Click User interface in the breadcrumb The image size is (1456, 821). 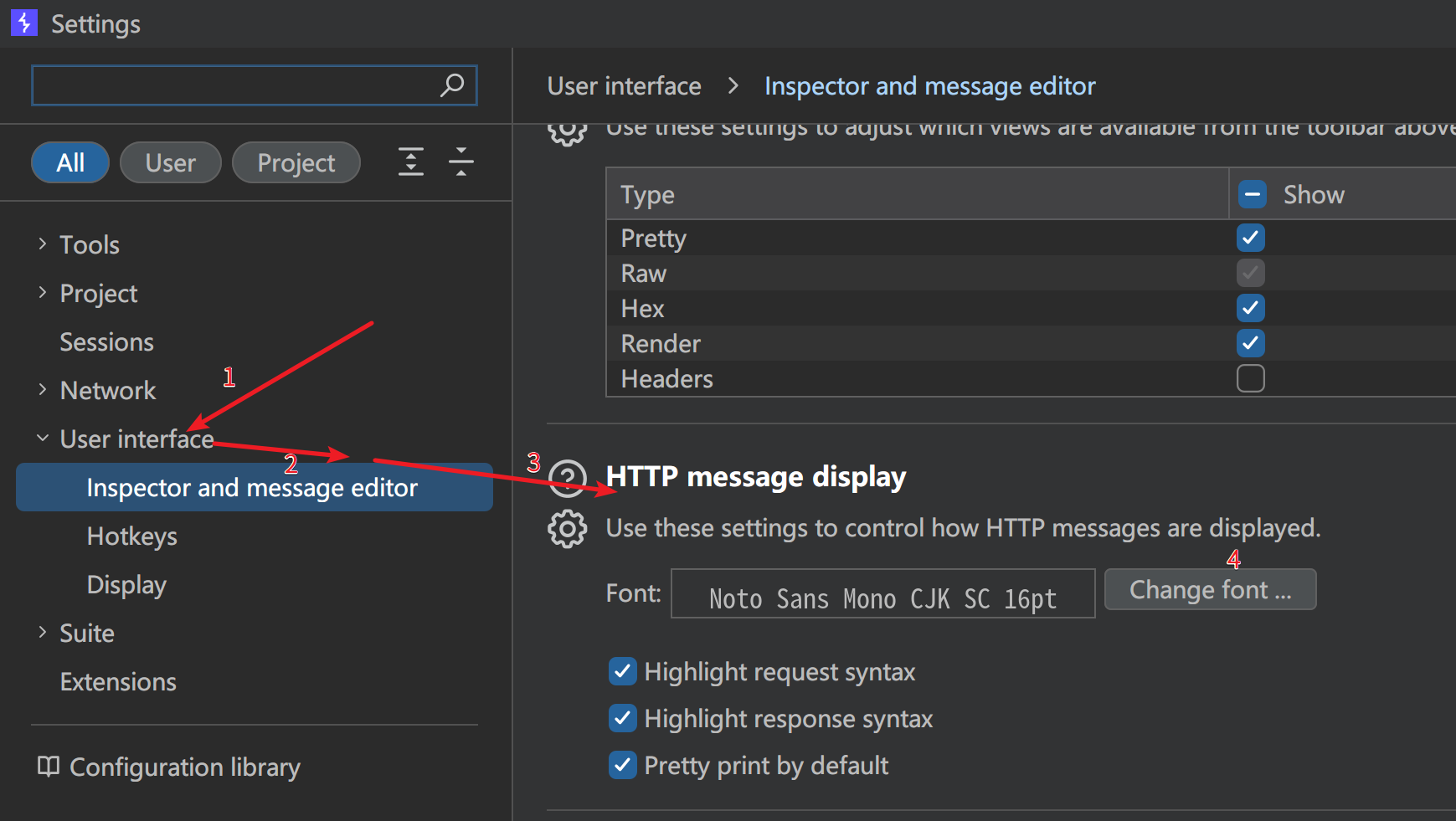(x=625, y=85)
